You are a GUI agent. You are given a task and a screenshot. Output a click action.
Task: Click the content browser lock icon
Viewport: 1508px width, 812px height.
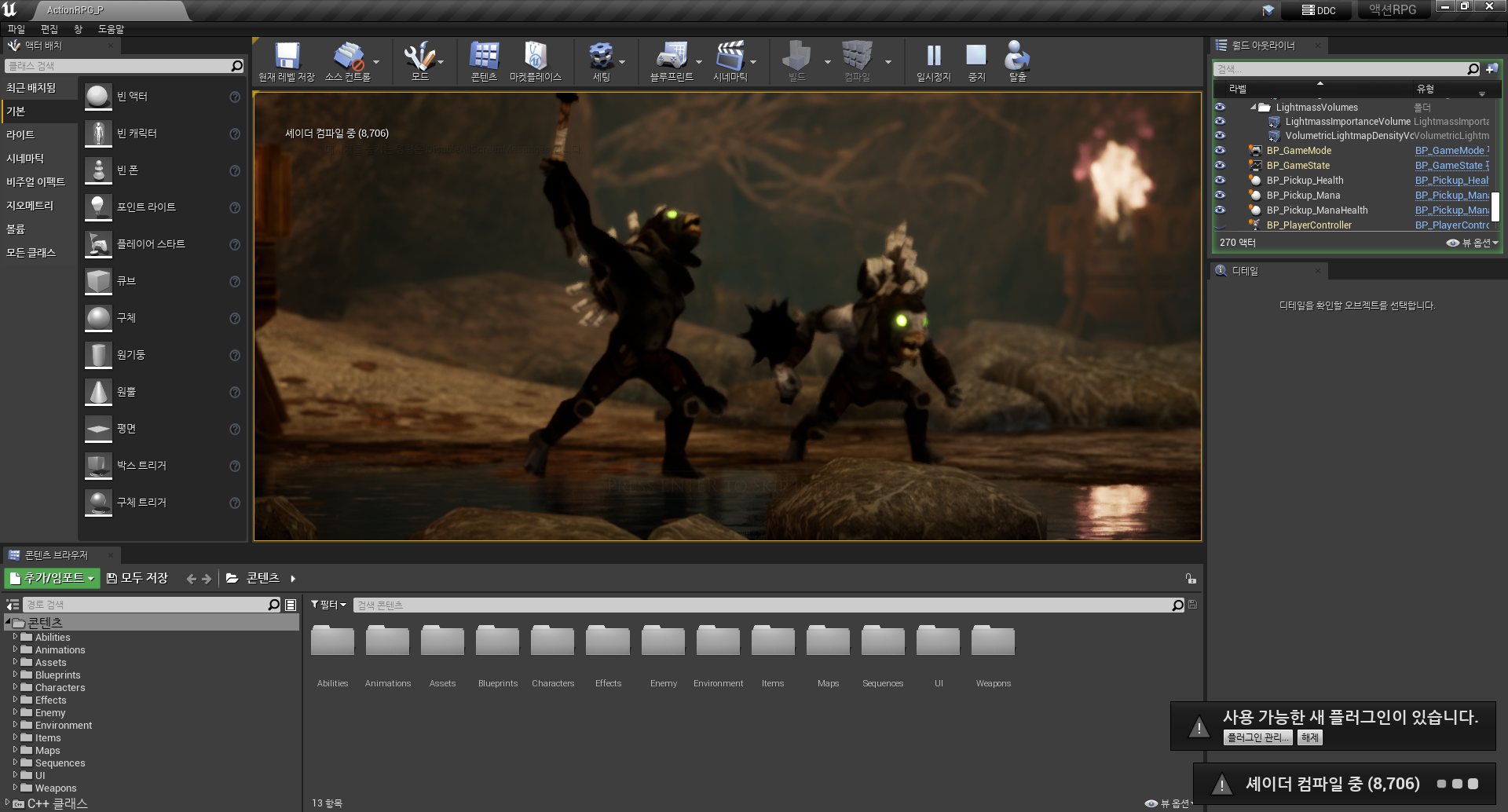point(1191,579)
